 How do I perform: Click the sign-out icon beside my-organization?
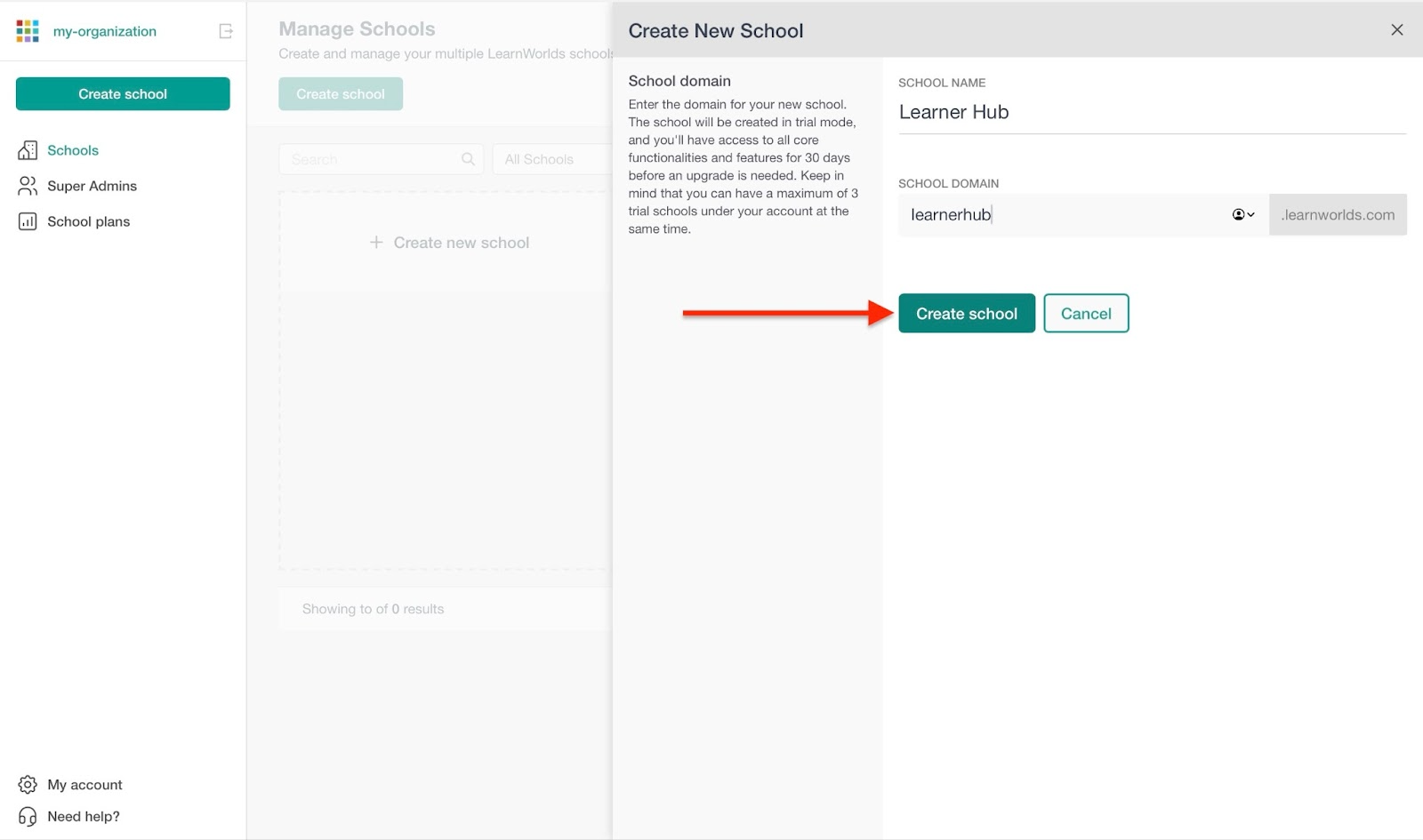[x=226, y=31]
